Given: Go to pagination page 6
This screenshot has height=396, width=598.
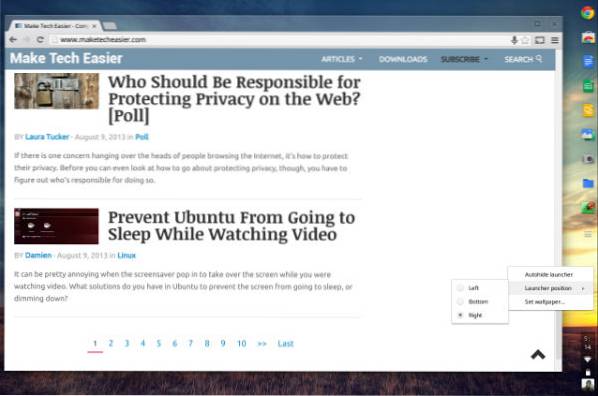Looking at the screenshot, I should click(x=175, y=343).
